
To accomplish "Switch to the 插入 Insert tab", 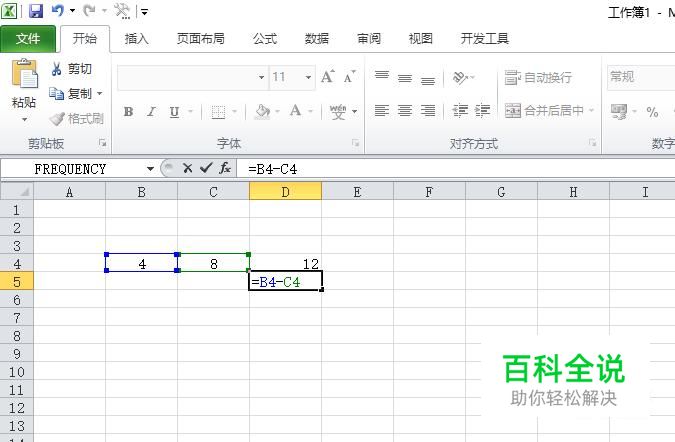I will click(136, 39).
